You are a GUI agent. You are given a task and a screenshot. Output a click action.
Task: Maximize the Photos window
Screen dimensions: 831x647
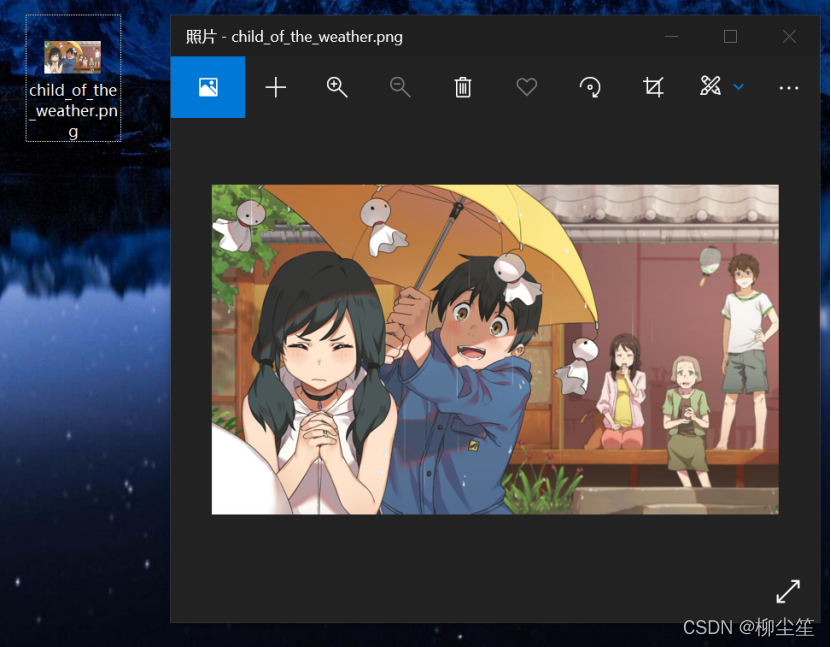[730, 37]
